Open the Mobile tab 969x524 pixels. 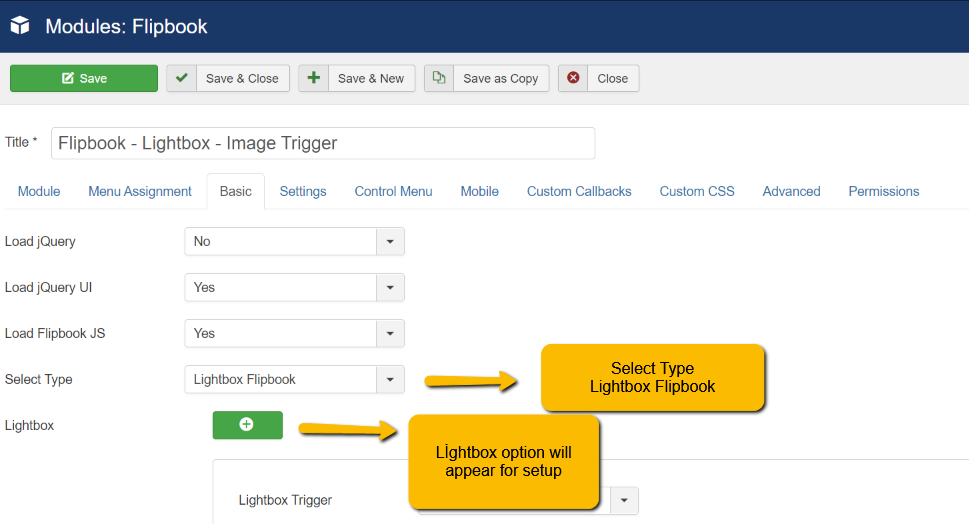pos(480,192)
